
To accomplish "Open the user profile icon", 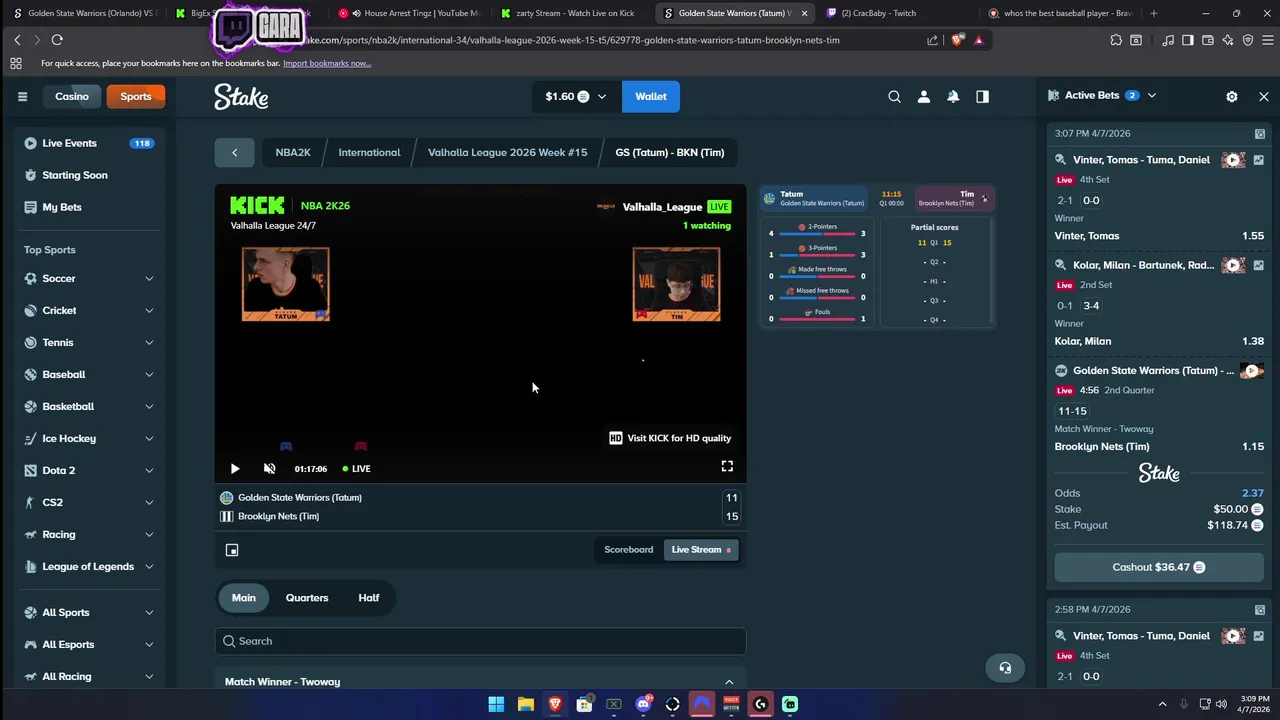I will click(924, 97).
